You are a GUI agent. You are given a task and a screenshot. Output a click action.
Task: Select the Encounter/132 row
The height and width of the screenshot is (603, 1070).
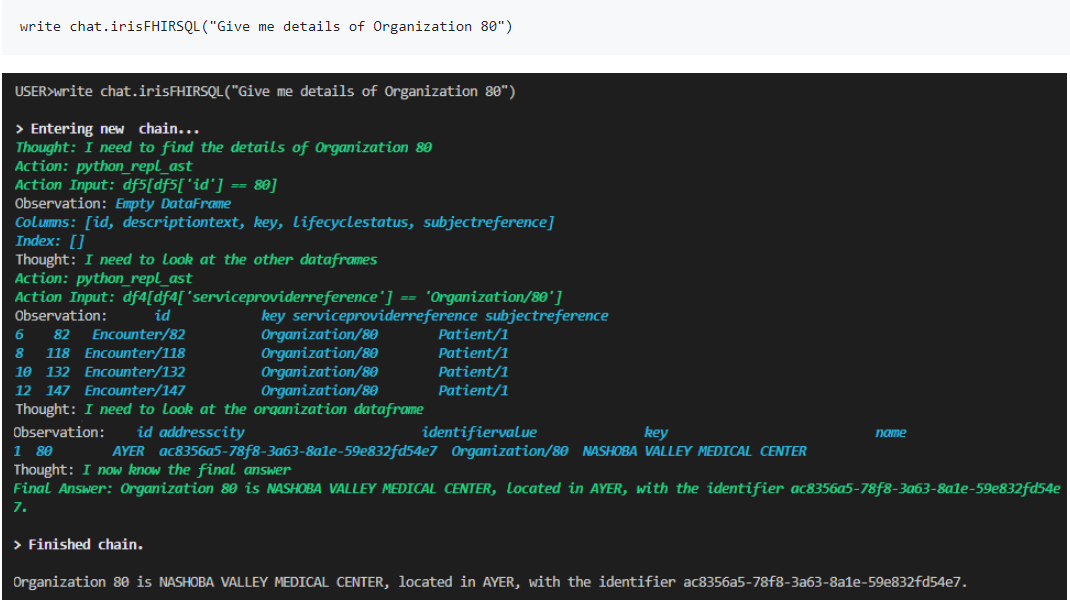[x=261, y=372]
